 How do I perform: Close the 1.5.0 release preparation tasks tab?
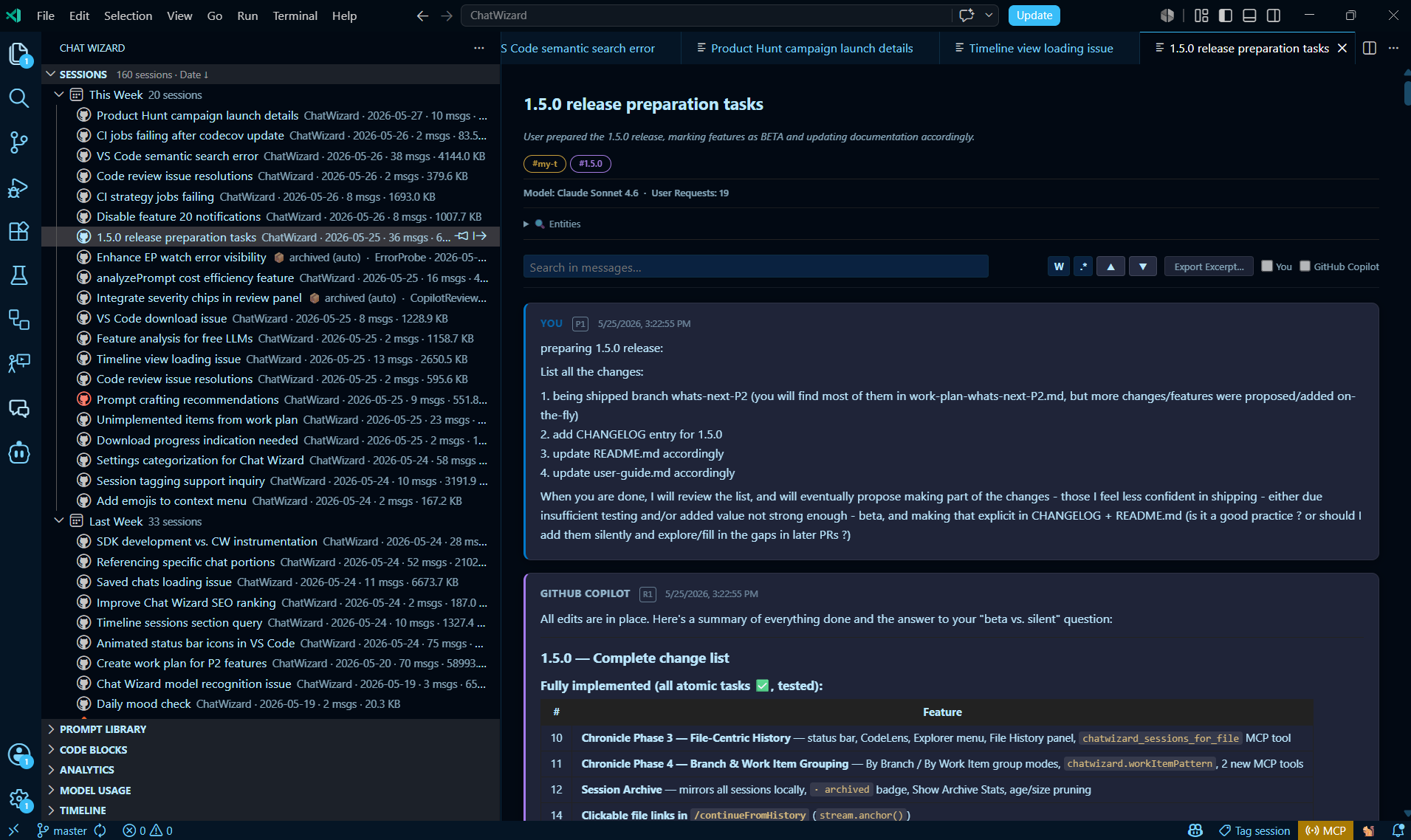1342,48
